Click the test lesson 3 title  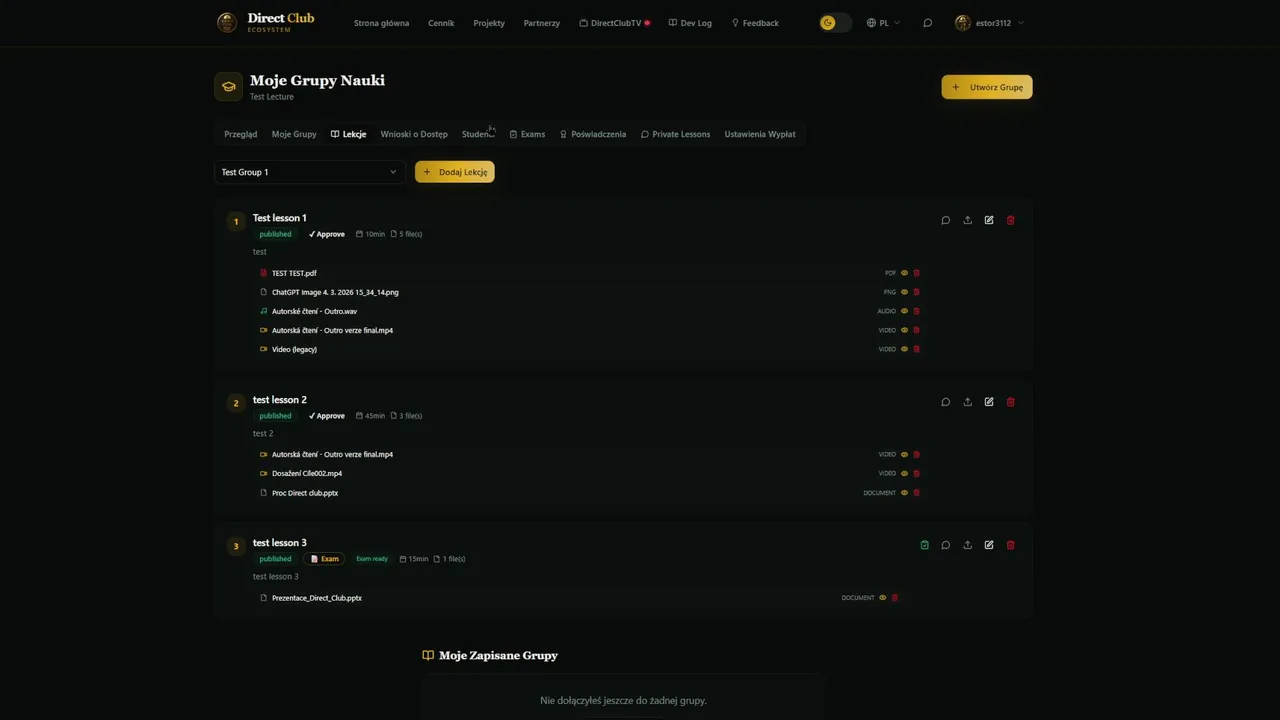[280, 543]
